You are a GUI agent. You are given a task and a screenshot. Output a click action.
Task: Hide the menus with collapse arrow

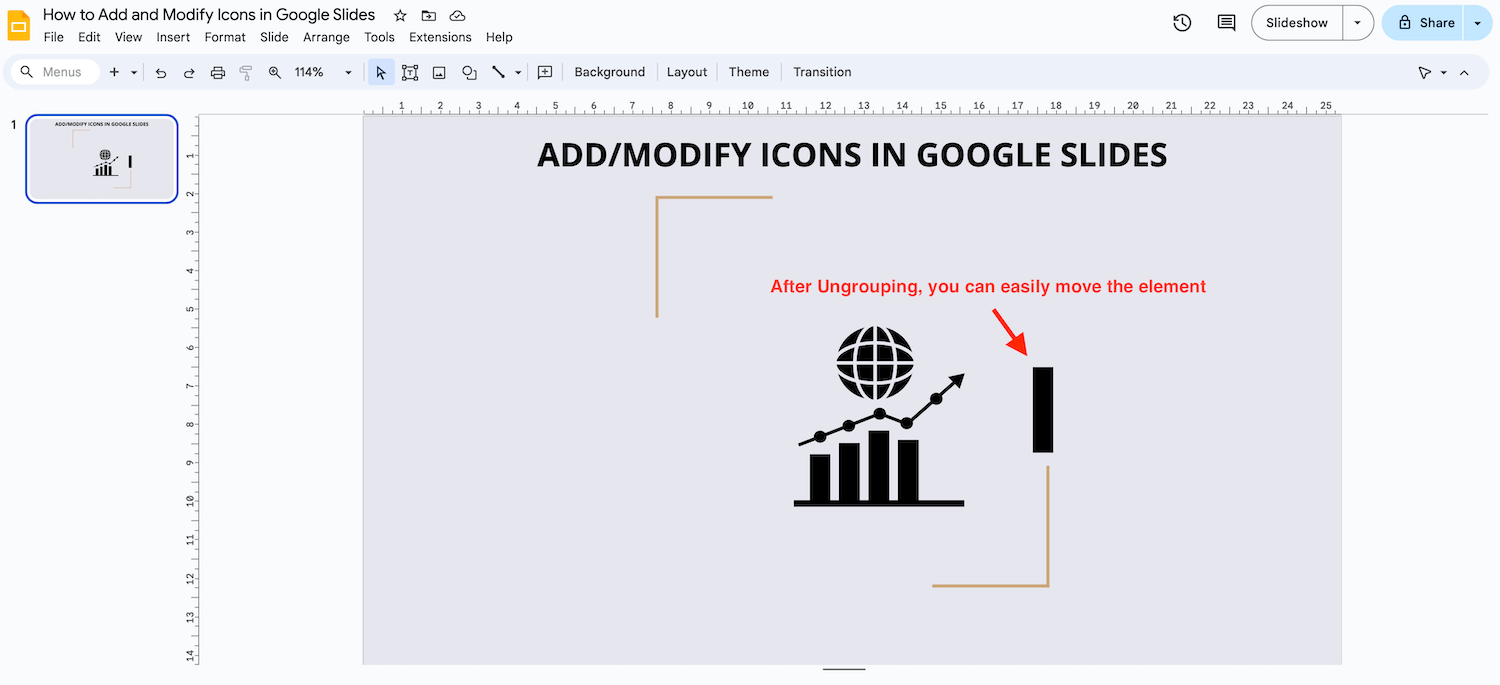pyautogui.click(x=1464, y=73)
